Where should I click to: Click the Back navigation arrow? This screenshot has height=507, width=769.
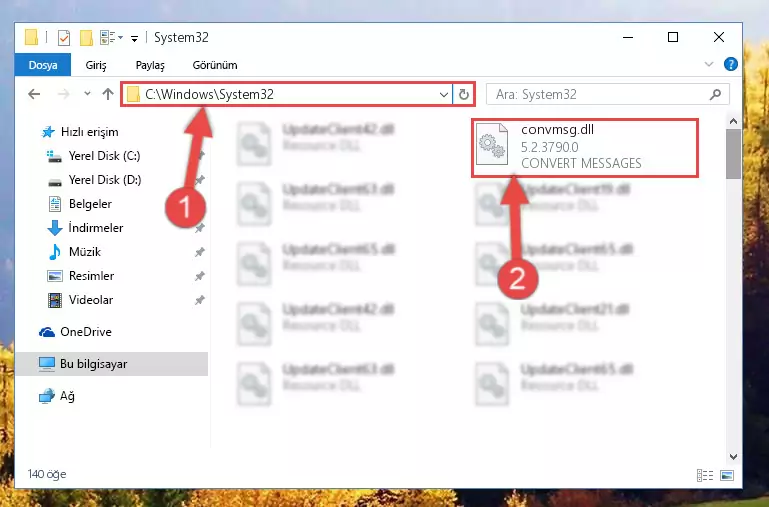(x=34, y=94)
